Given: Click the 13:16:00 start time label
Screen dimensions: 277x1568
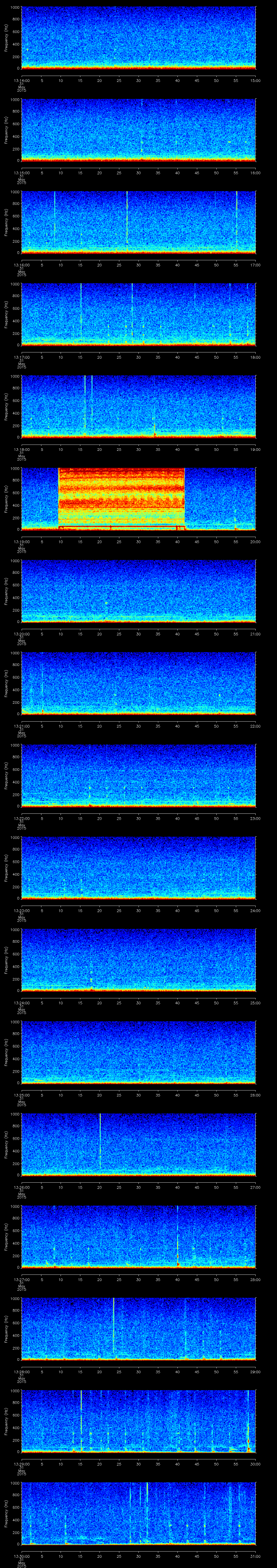Looking at the screenshot, I should tap(21, 265).
